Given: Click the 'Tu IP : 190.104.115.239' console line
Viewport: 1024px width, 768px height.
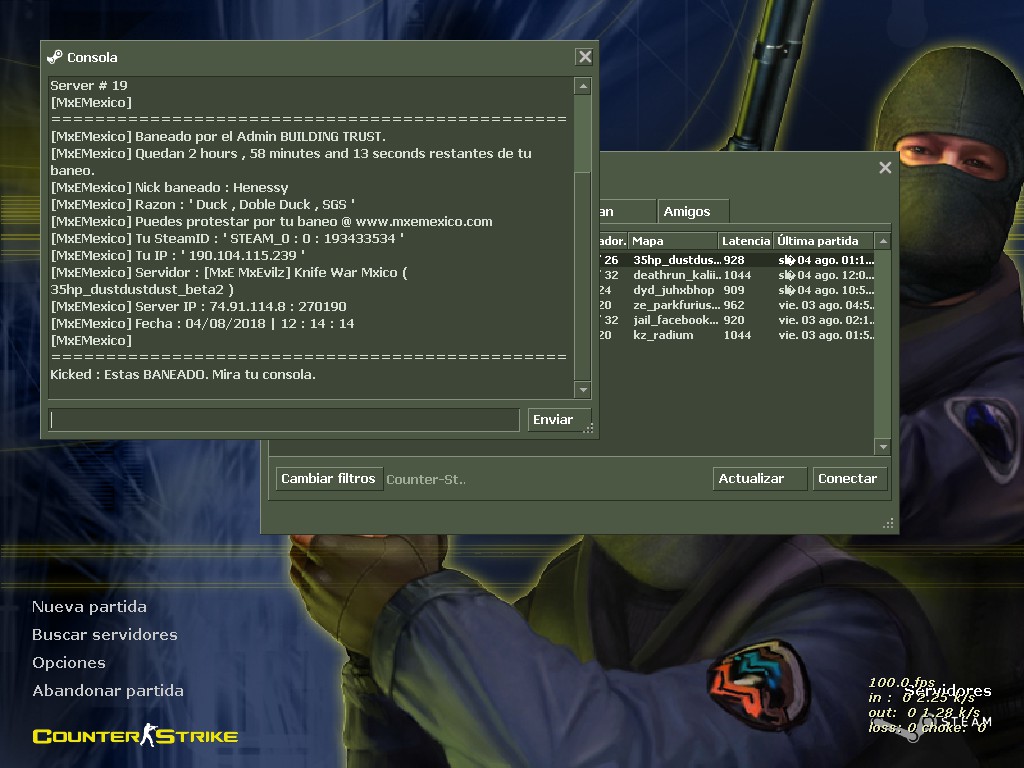Looking at the screenshot, I should 178,255.
